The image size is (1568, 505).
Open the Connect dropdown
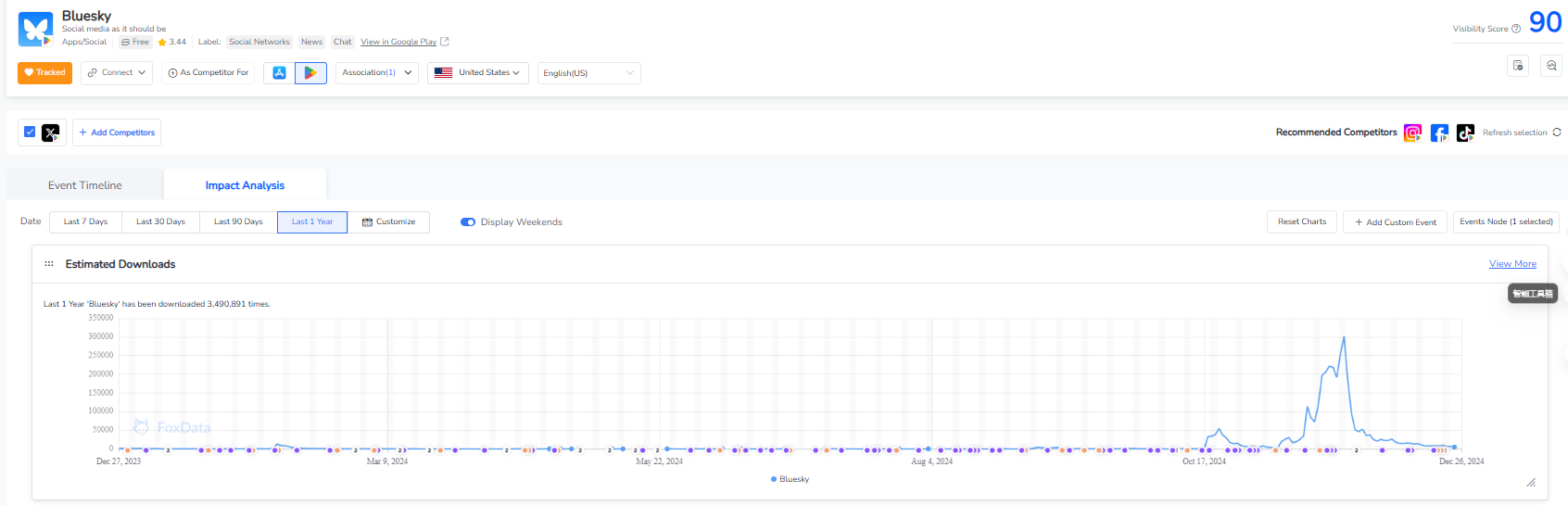click(x=117, y=72)
